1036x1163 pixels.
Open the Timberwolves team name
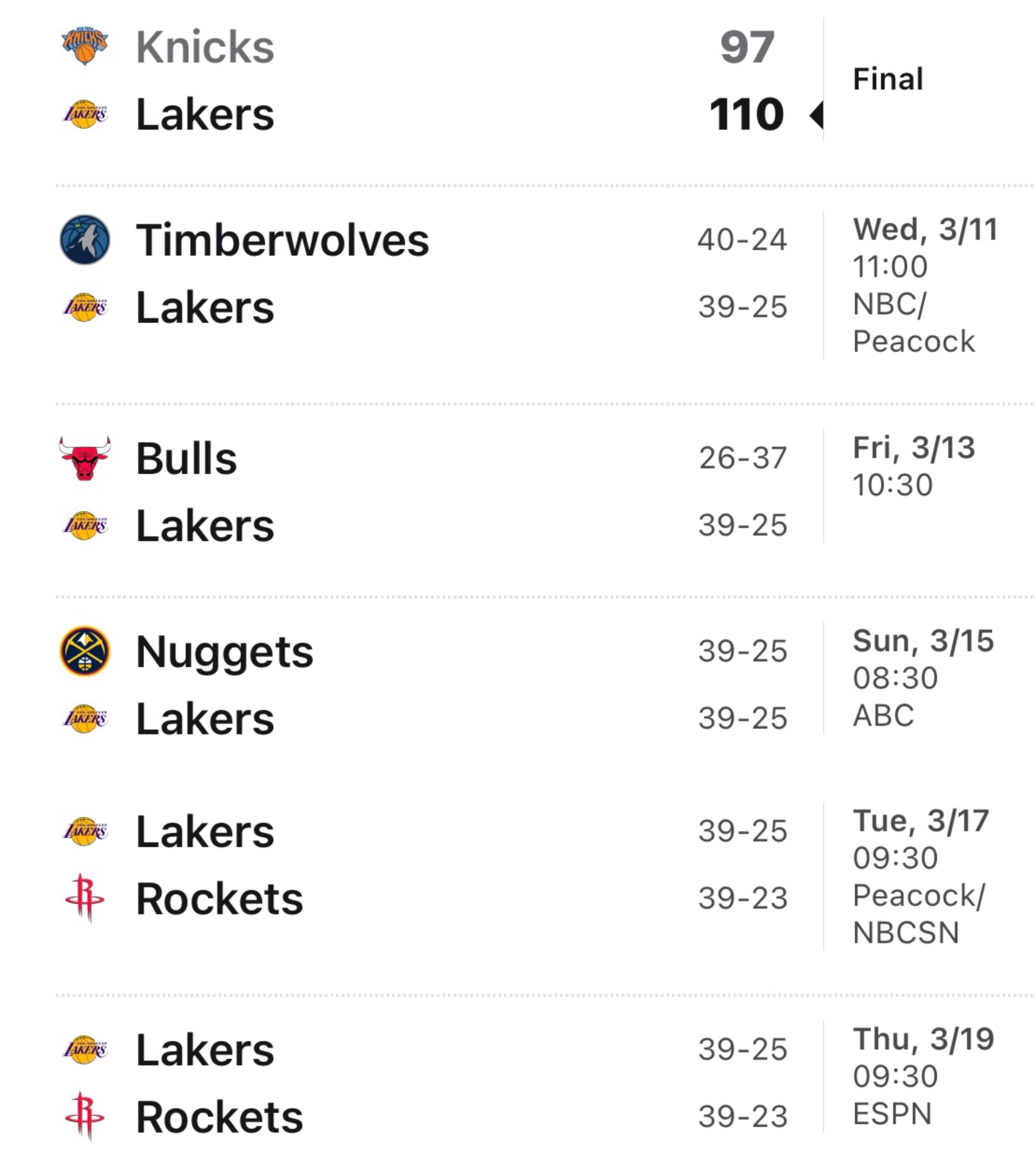pos(282,240)
